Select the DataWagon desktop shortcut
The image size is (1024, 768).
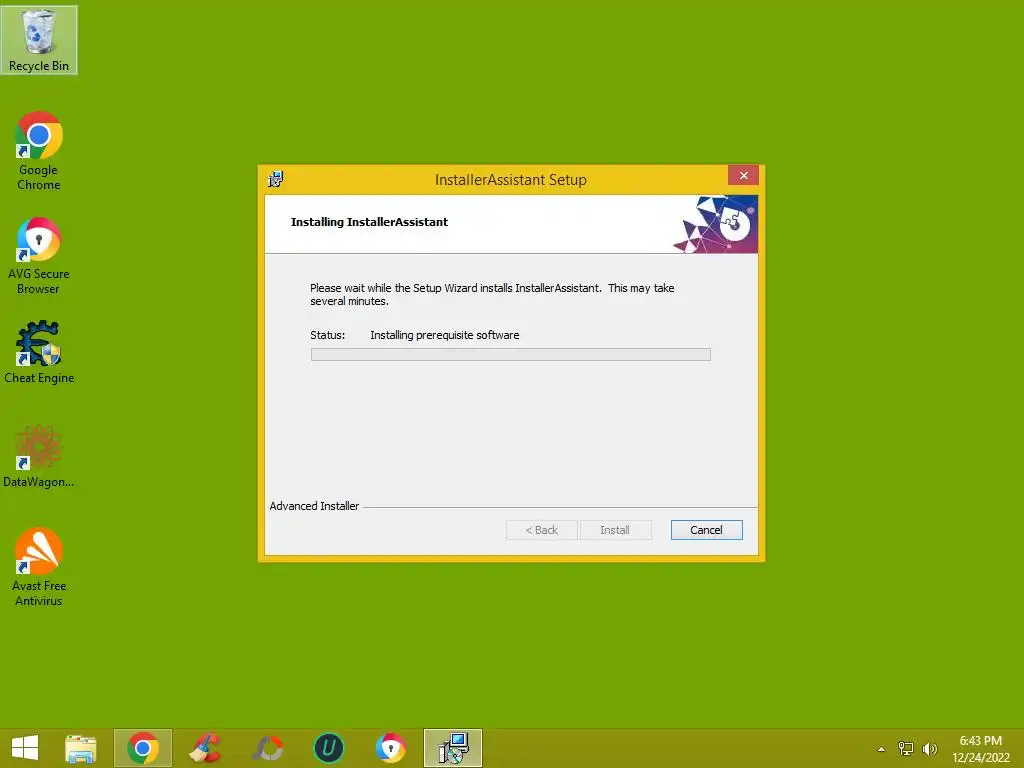point(39,456)
